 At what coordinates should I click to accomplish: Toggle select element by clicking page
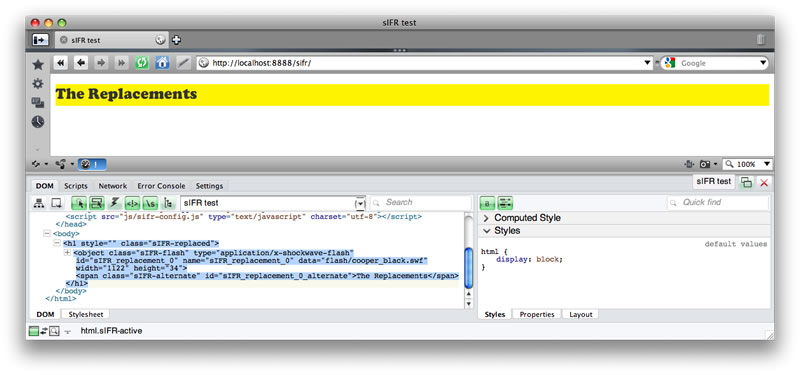79,203
